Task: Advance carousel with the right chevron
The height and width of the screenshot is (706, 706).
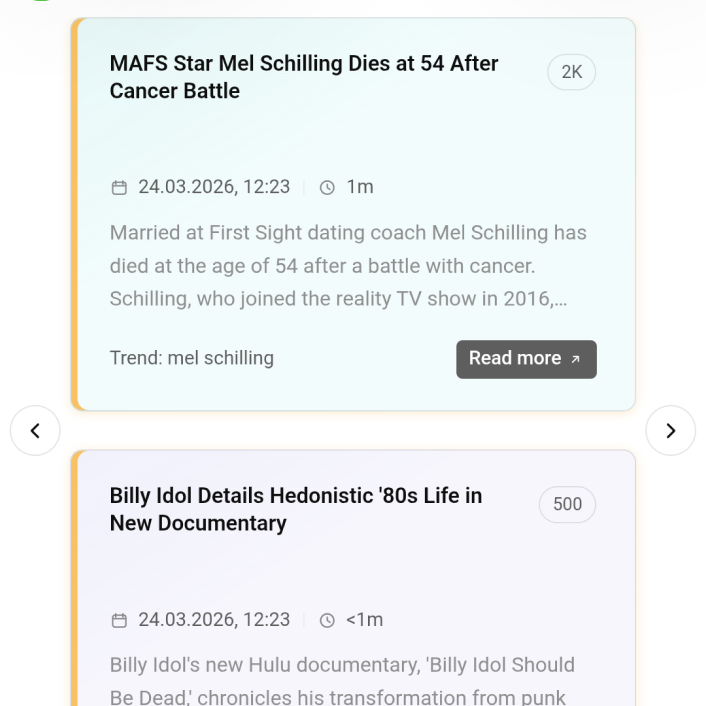Action: pos(670,431)
